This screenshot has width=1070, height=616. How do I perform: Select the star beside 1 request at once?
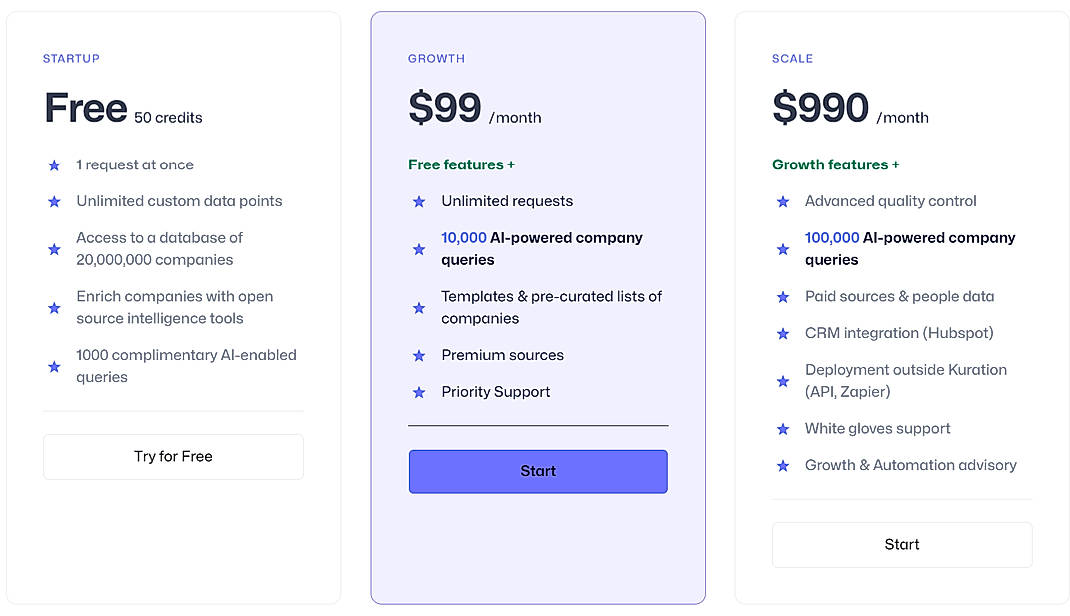(x=53, y=165)
